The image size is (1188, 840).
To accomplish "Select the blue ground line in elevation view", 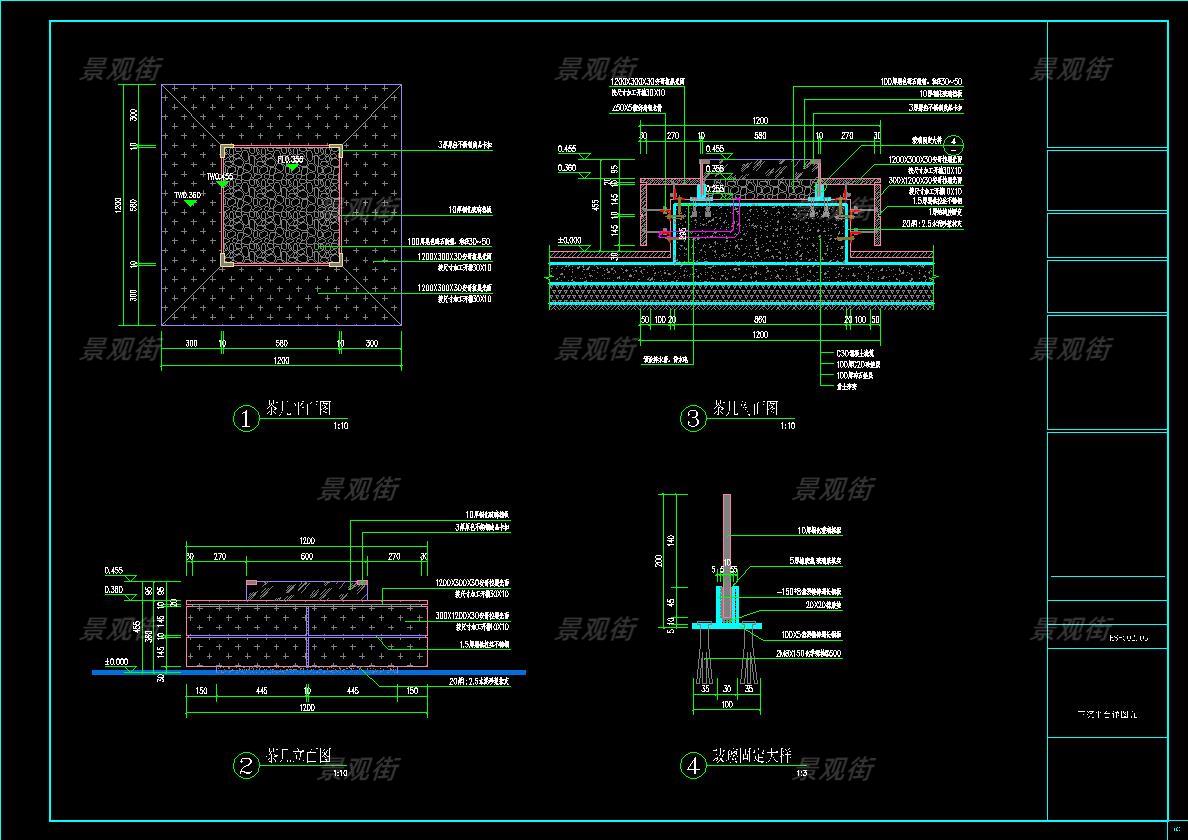I will click(x=308, y=672).
